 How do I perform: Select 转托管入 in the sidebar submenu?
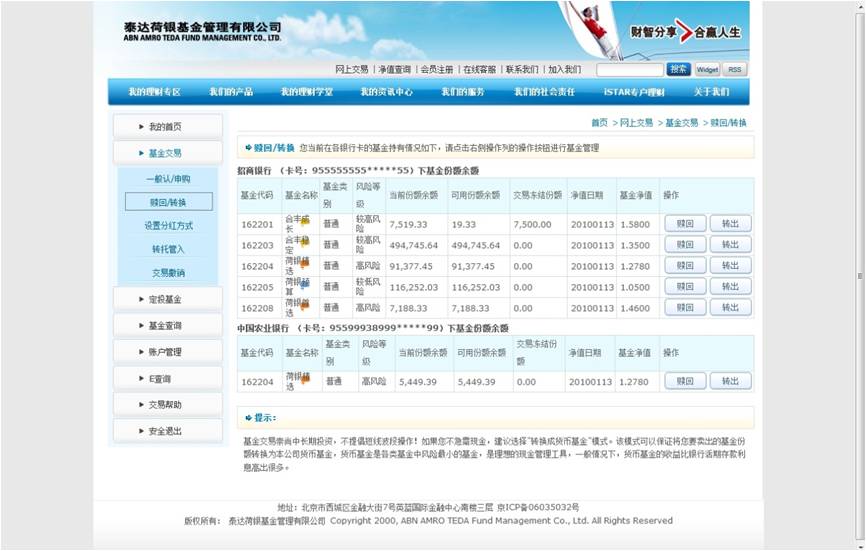[168, 250]
